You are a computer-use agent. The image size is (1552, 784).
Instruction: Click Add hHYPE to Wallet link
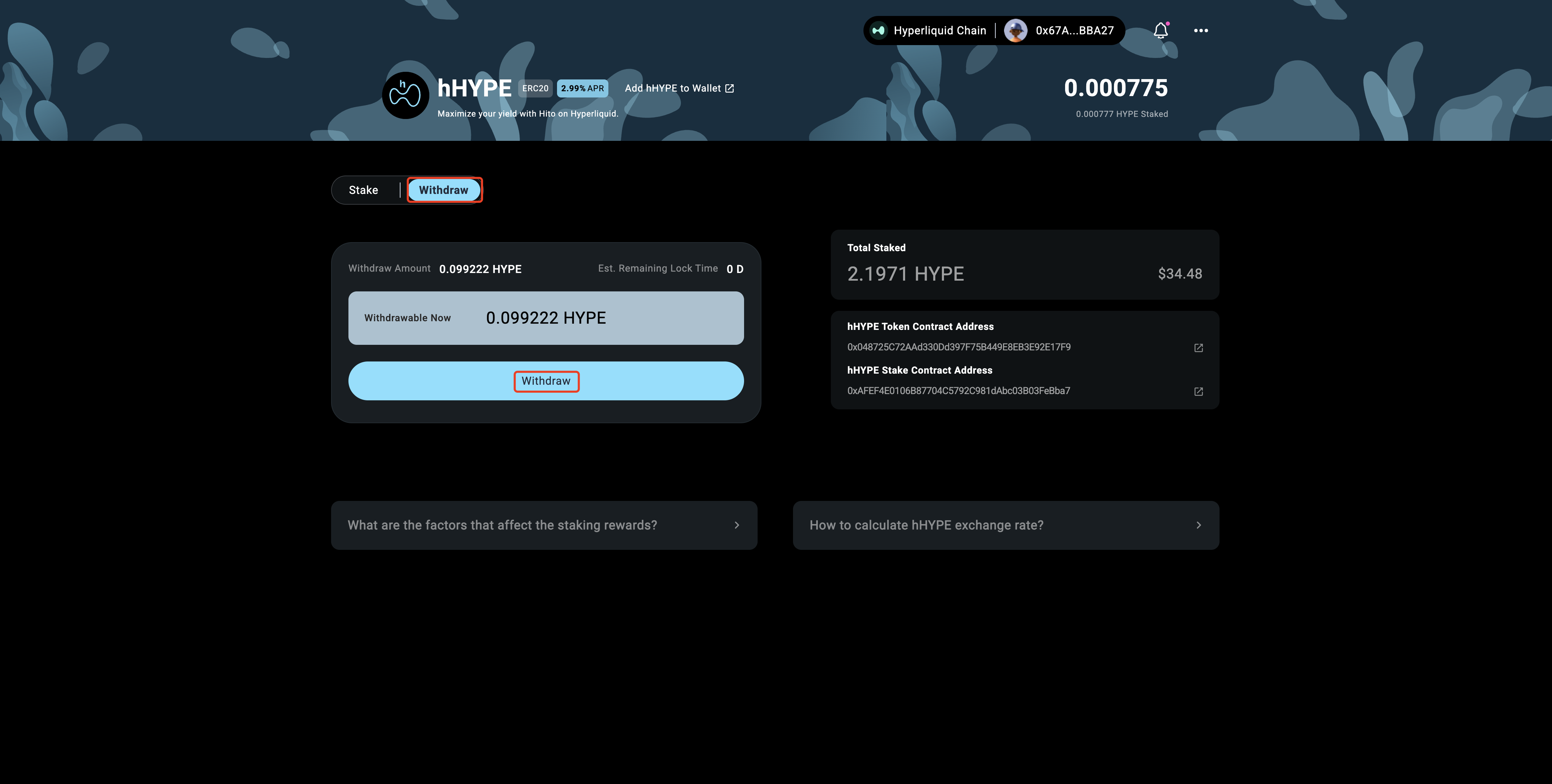tap(672, 88)
